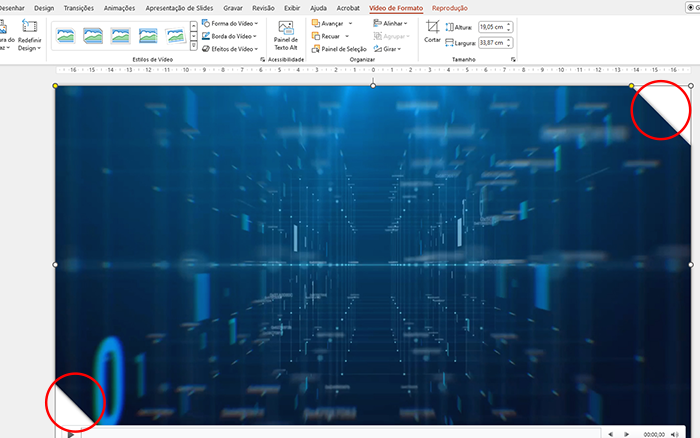Click the video volume speaker icon
700x438 pixels.
pos(674,434)
